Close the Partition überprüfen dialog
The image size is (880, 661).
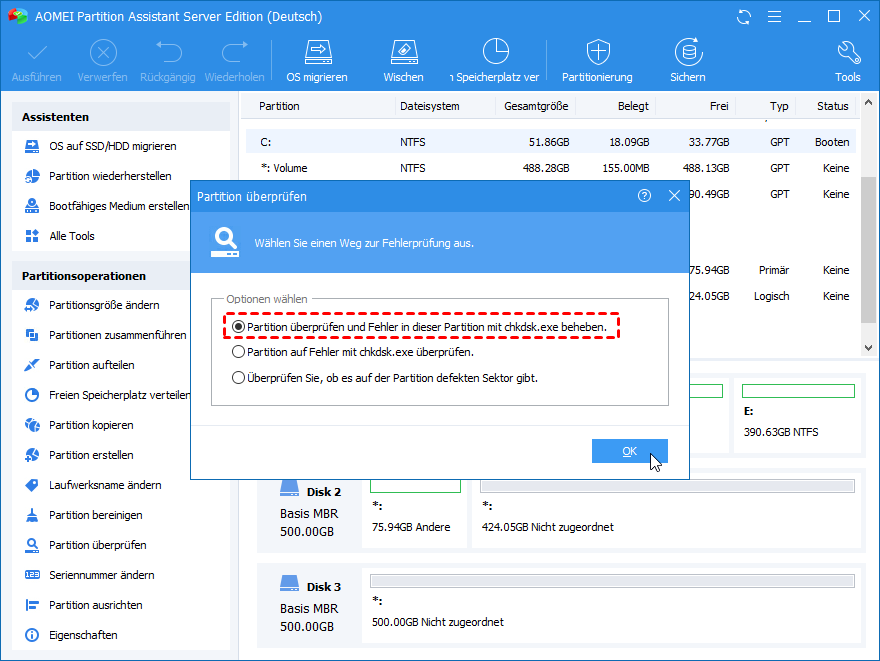675,196
